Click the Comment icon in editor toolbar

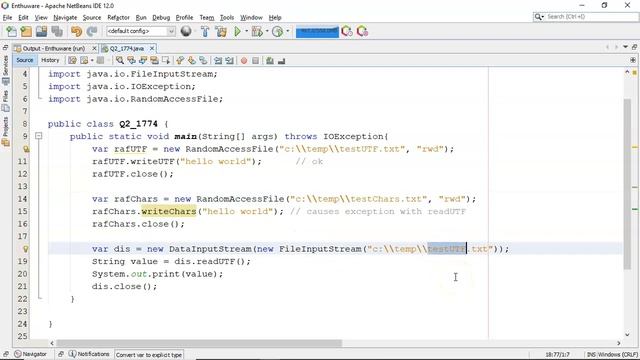(x=269, y=60)
